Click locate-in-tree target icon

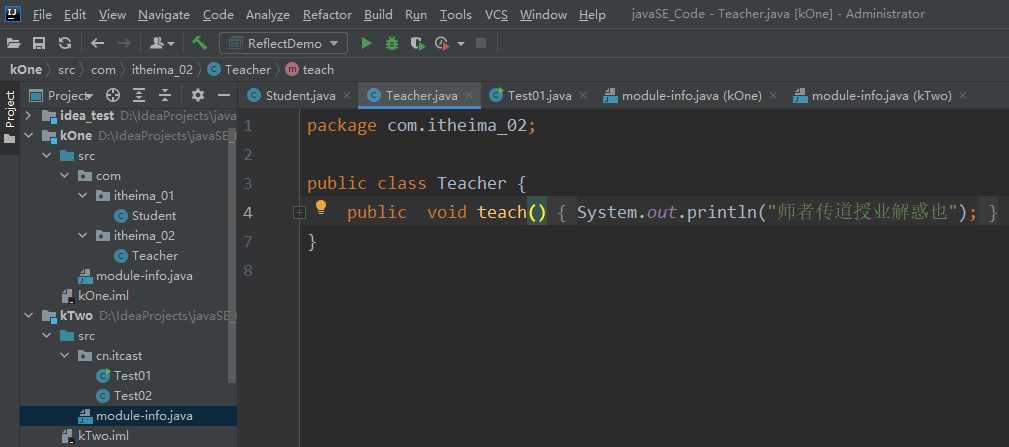coord(113,96)
